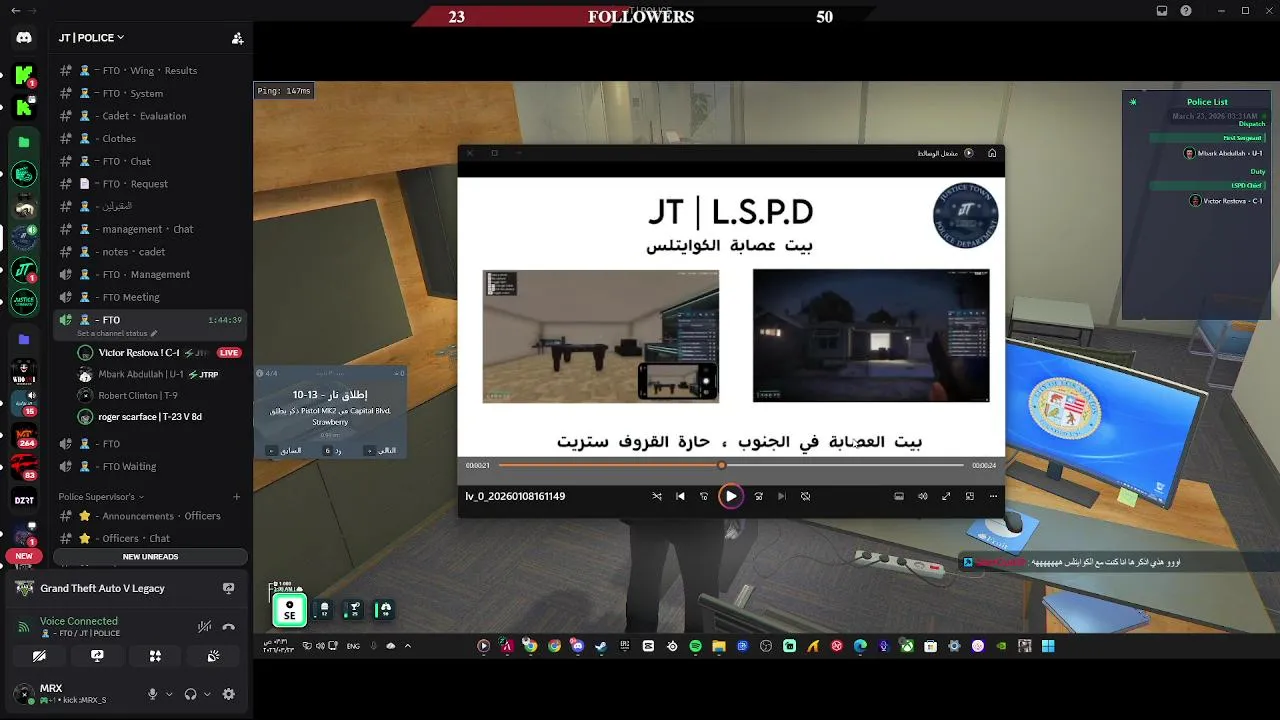This screenshot has width=1280, height=720.
Task: Click the media player seek bar handle
Action: pyautogui.click(x=722, y=465)
